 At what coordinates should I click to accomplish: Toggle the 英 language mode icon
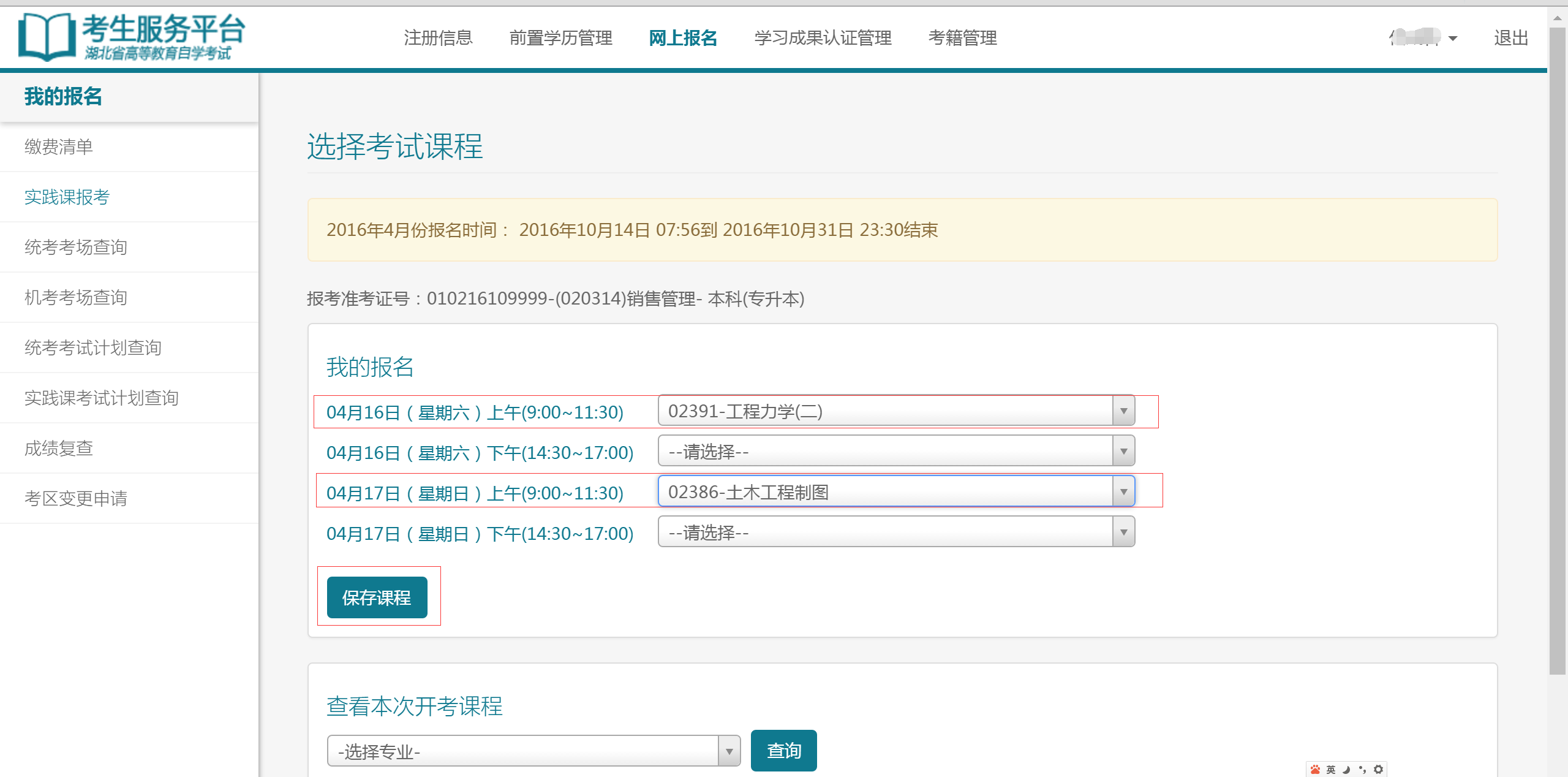click(1331, 770)
